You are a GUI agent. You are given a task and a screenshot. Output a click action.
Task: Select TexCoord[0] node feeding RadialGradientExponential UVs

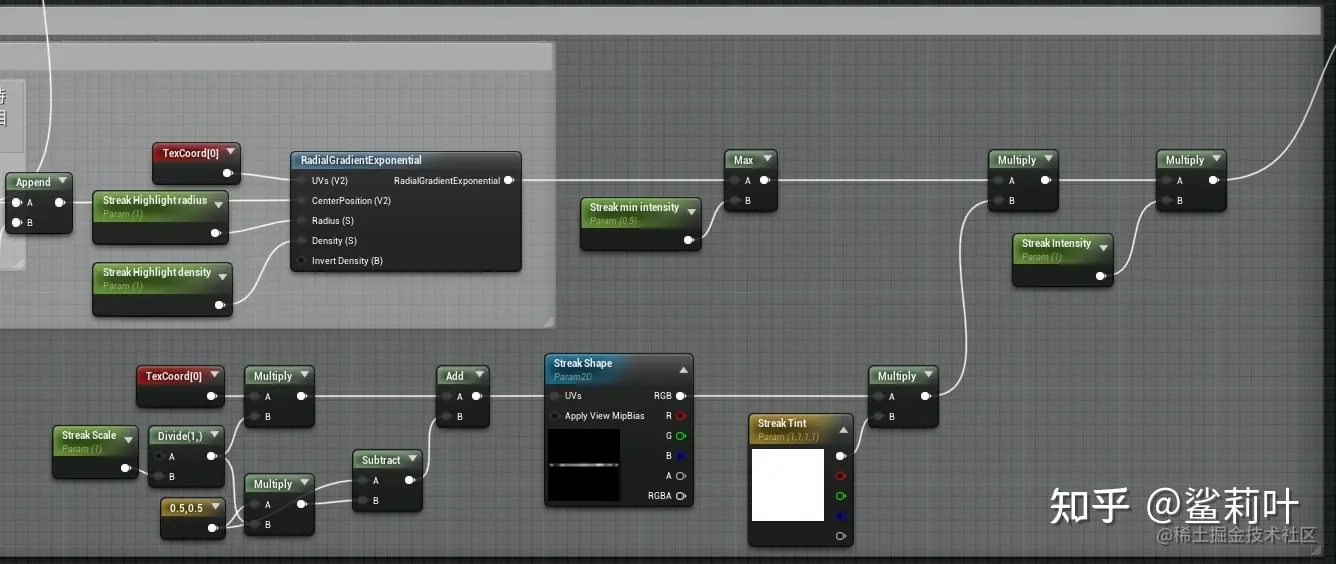pos(196,163)
